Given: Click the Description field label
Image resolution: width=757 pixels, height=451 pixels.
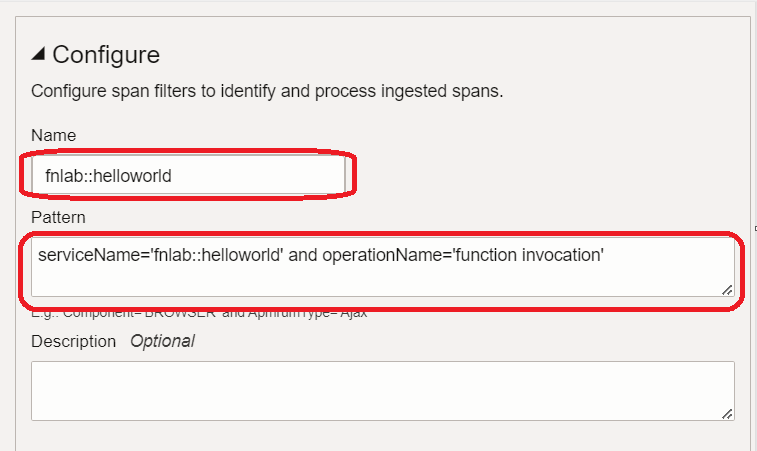Looking at the screenshot, I should (x=73, y=341).
